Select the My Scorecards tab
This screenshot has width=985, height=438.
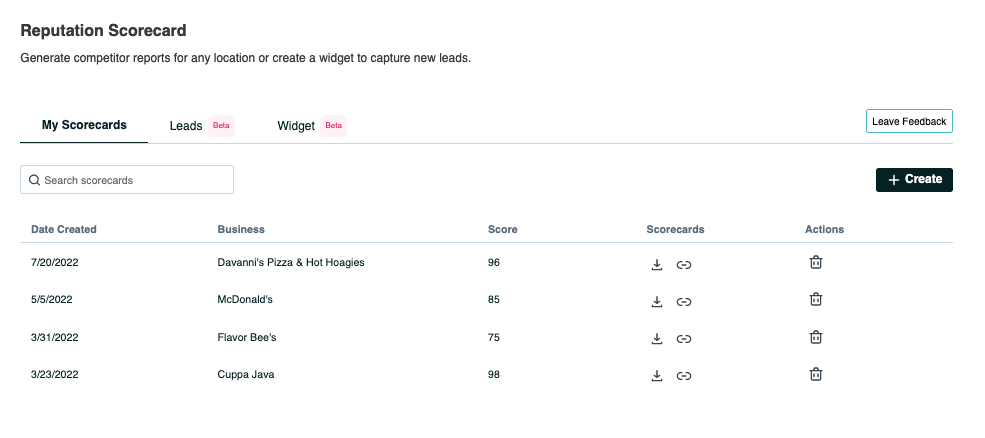point(84,125)
